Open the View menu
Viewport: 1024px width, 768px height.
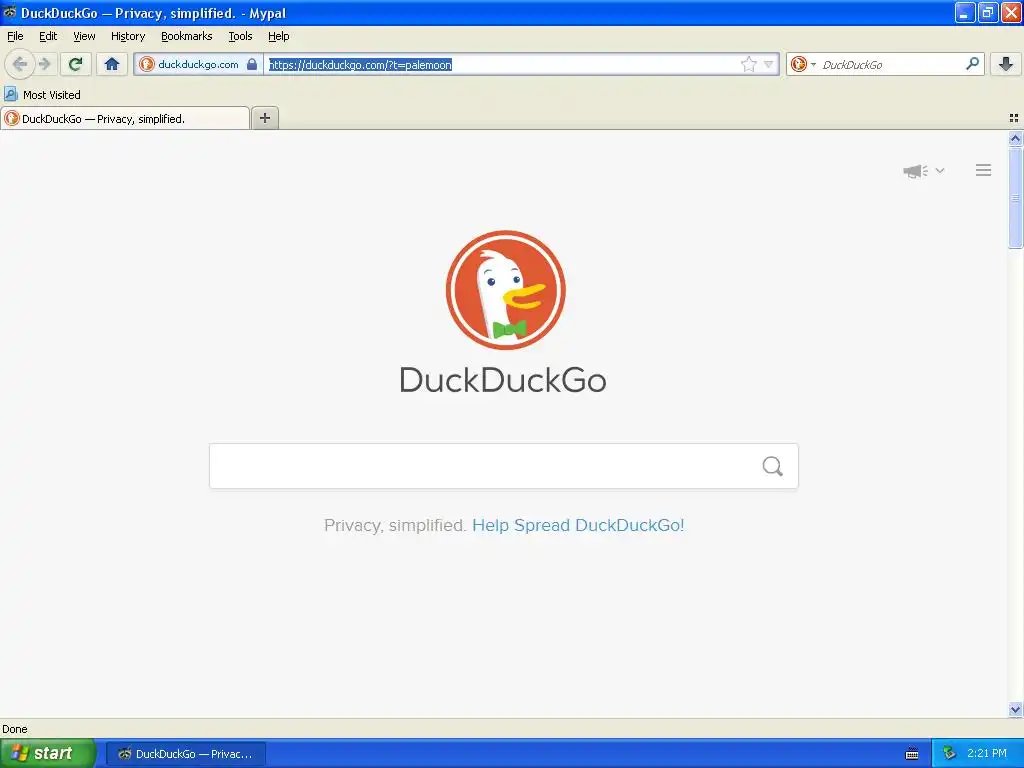[84, 36]
